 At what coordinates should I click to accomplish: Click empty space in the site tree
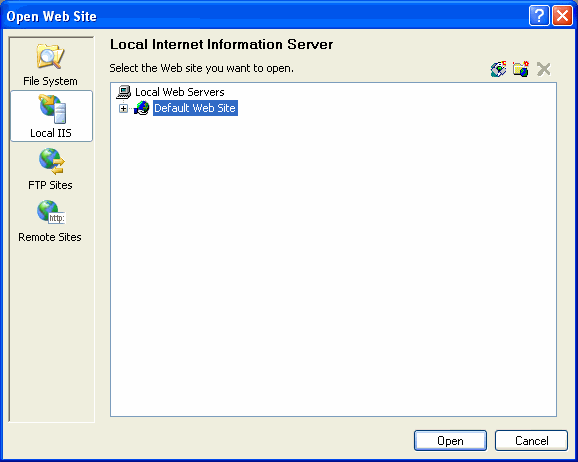333,265
